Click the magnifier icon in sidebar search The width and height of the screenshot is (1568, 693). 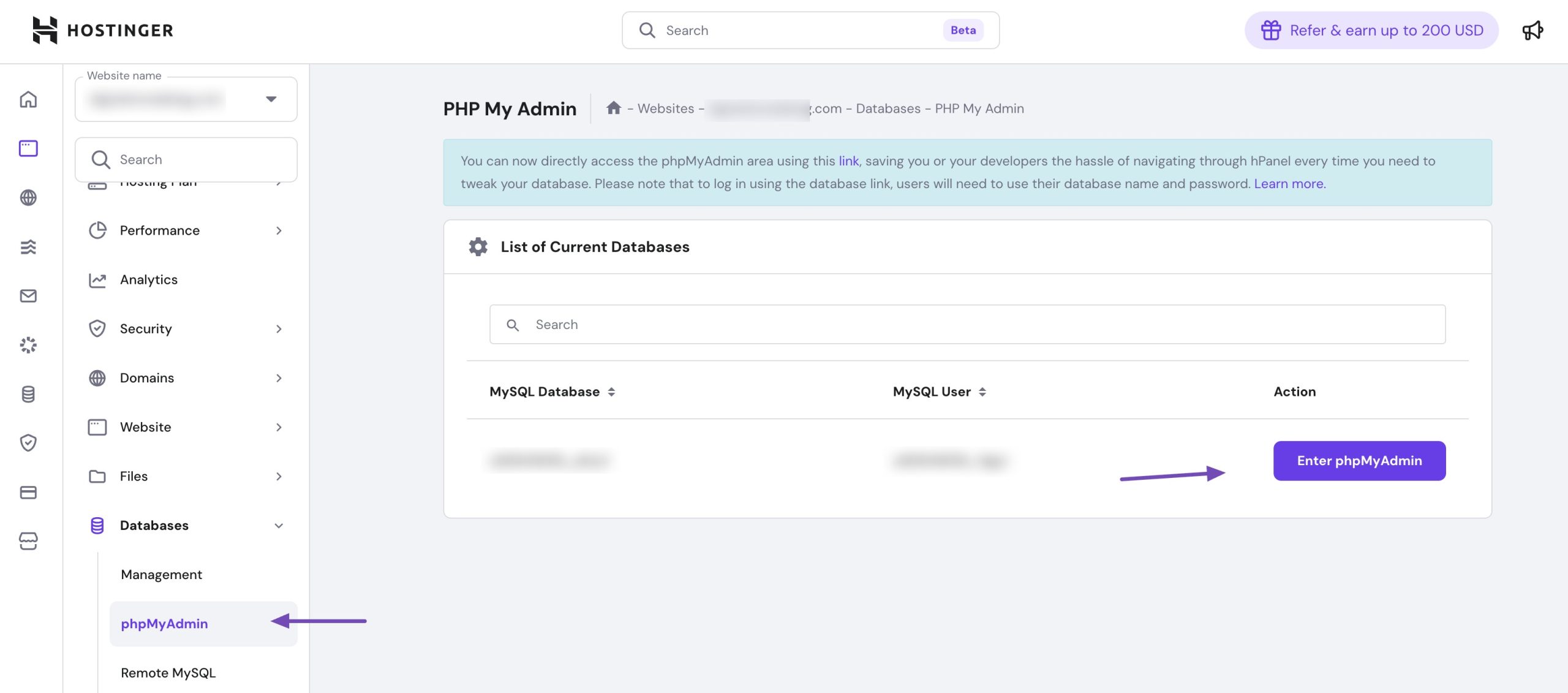coord(100,159)
